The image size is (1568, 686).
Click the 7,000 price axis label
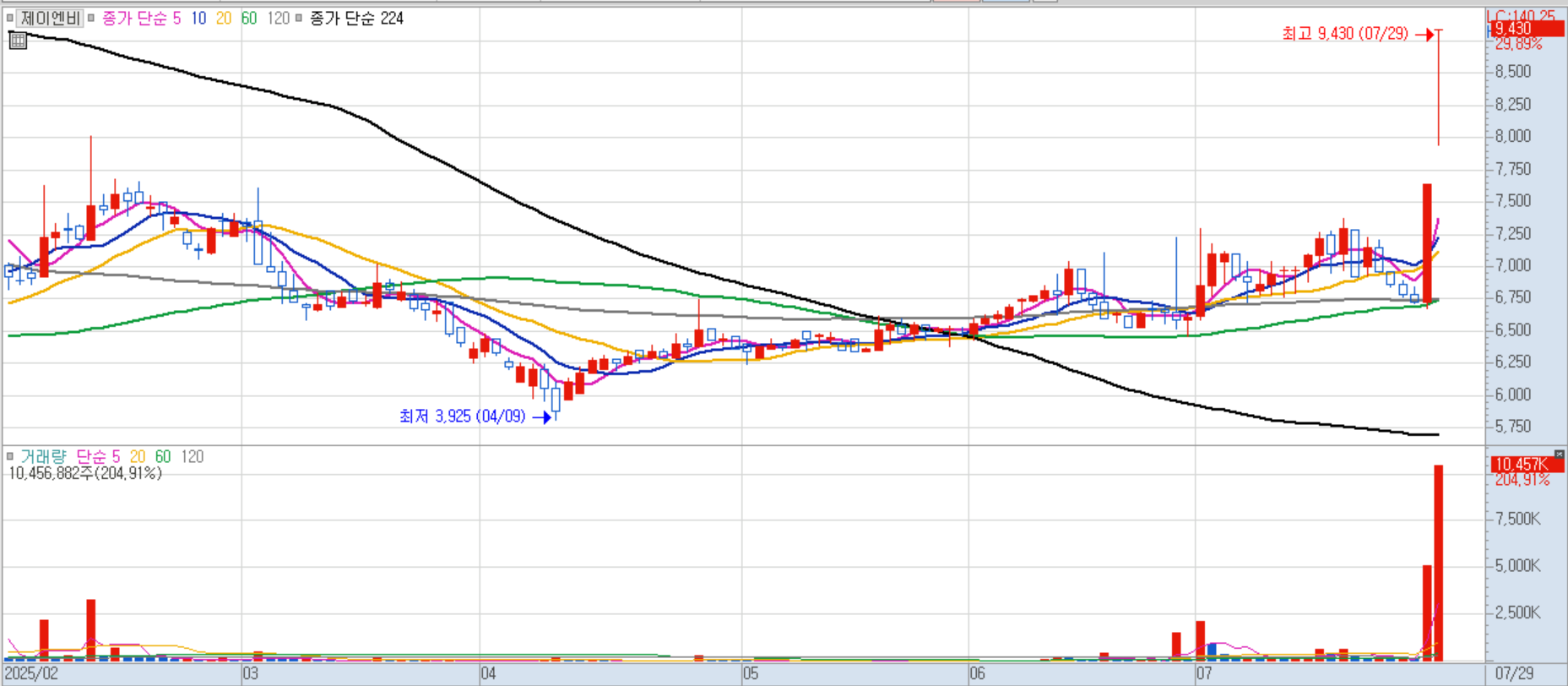coord(1513,265)
